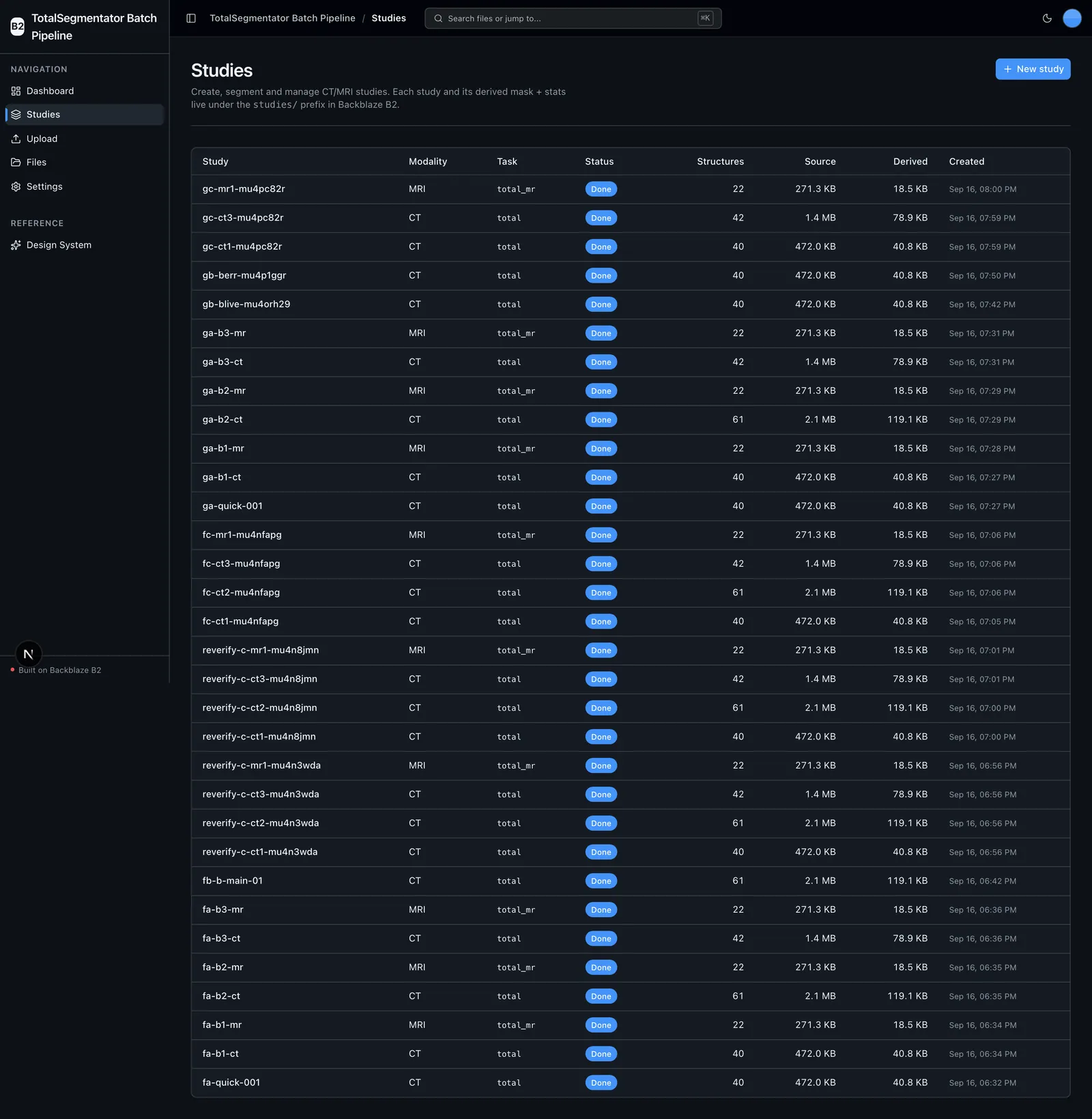Open study ga-b2-mr

click(x=224, y=391)
